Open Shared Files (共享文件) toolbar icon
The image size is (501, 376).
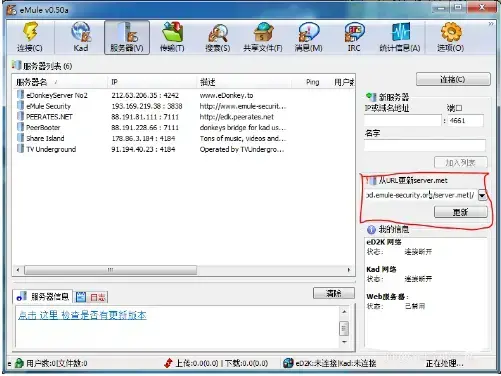click(x=263, y=37)
